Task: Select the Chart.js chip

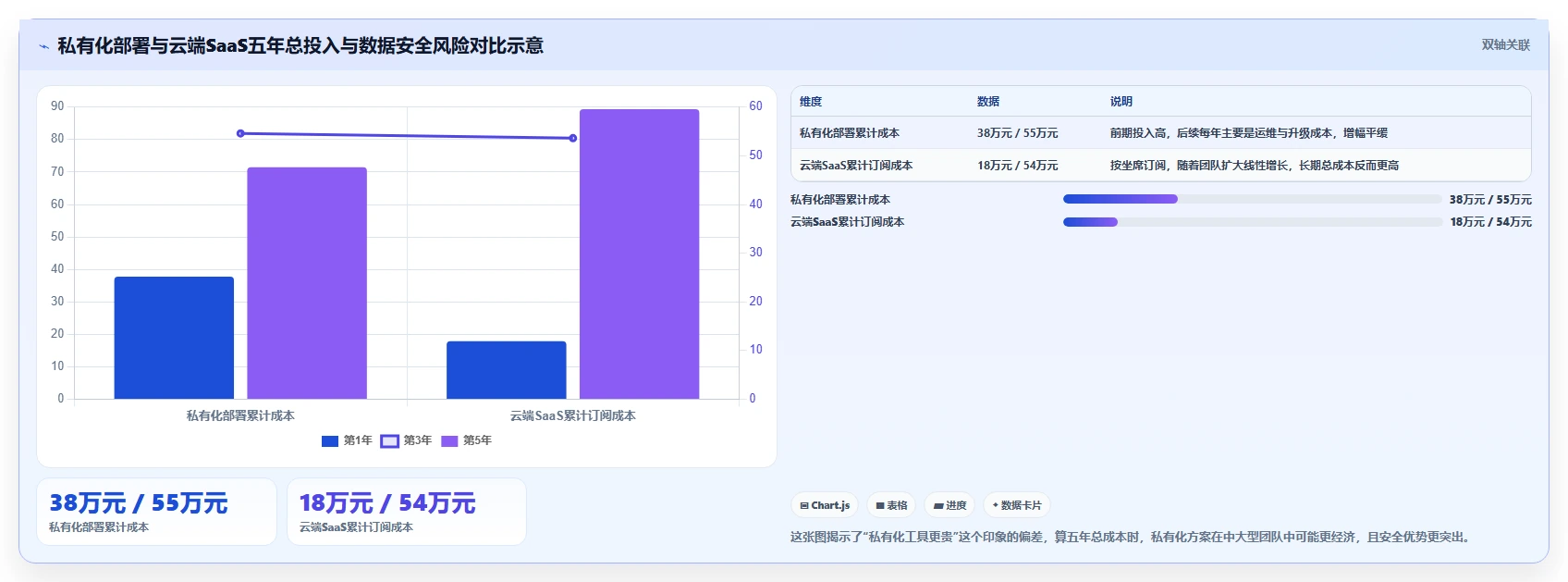Action: click(825, 505)
